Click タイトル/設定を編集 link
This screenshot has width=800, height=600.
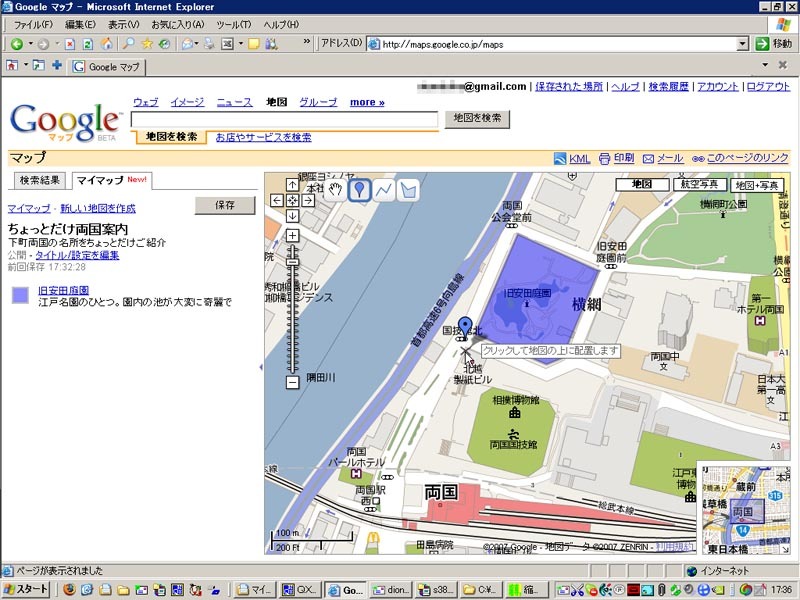click(77, 255)
